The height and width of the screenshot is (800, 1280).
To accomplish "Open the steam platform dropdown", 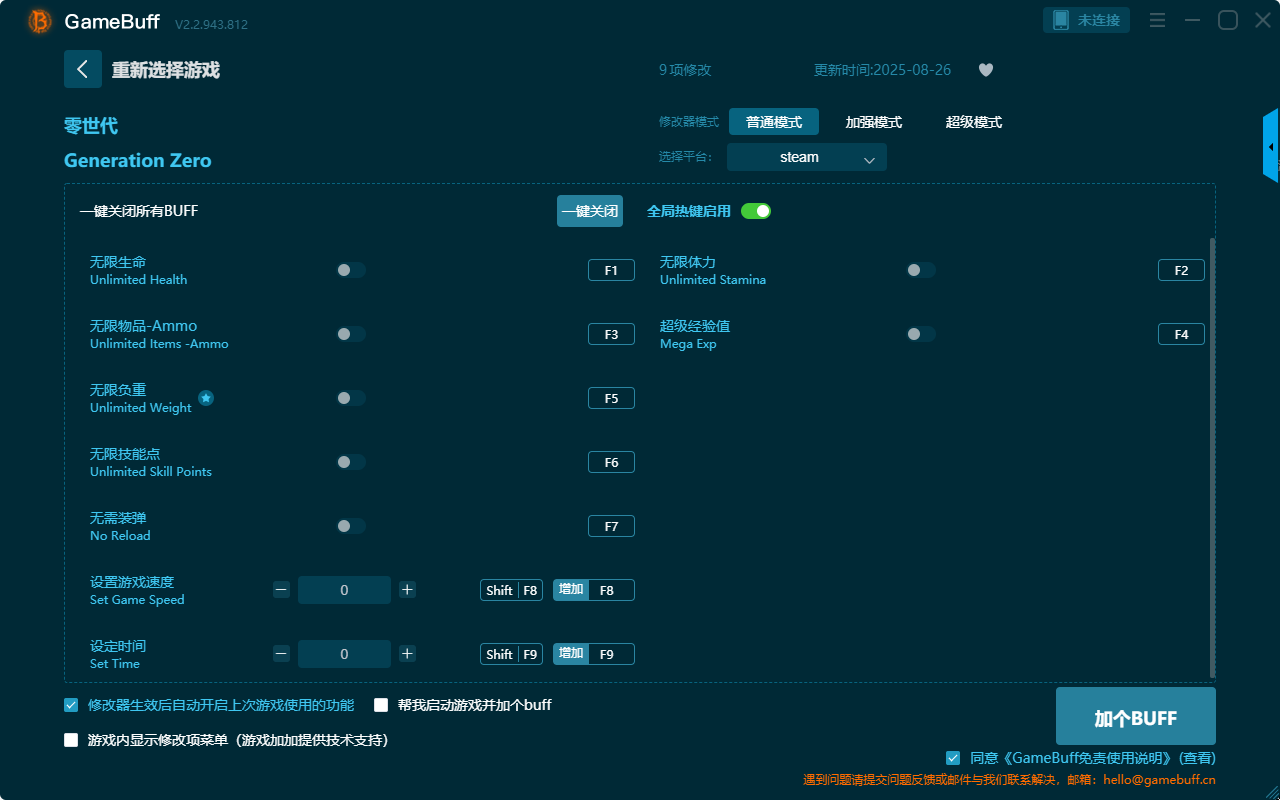I will point(807,157).
